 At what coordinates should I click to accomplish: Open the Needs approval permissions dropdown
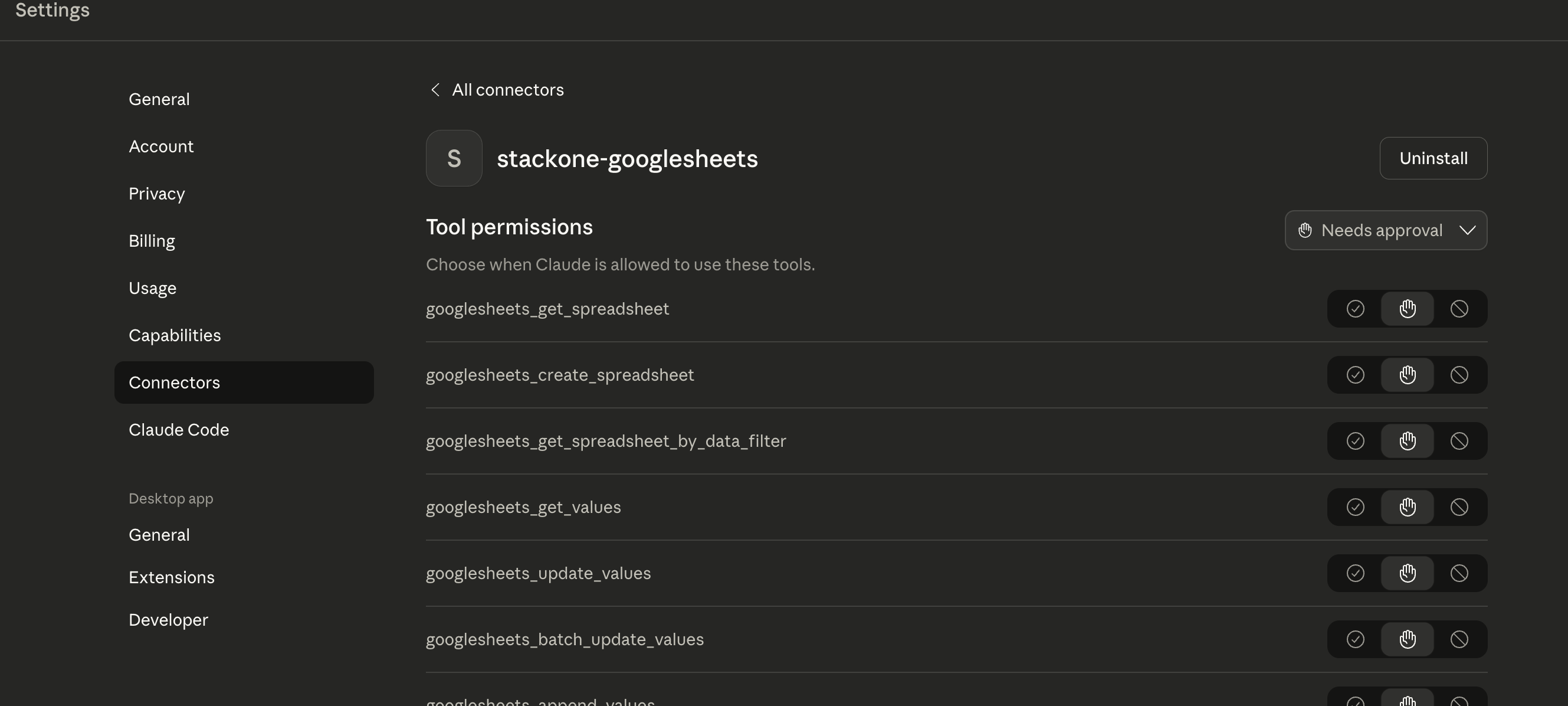(x=1386, y=230)
